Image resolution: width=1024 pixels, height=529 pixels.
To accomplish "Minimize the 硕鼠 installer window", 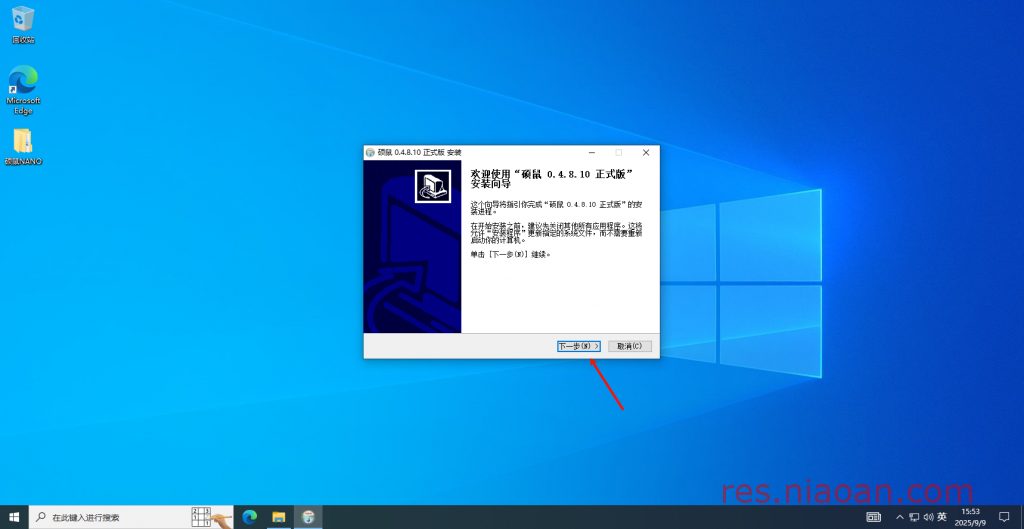I will tap(592, 152).
